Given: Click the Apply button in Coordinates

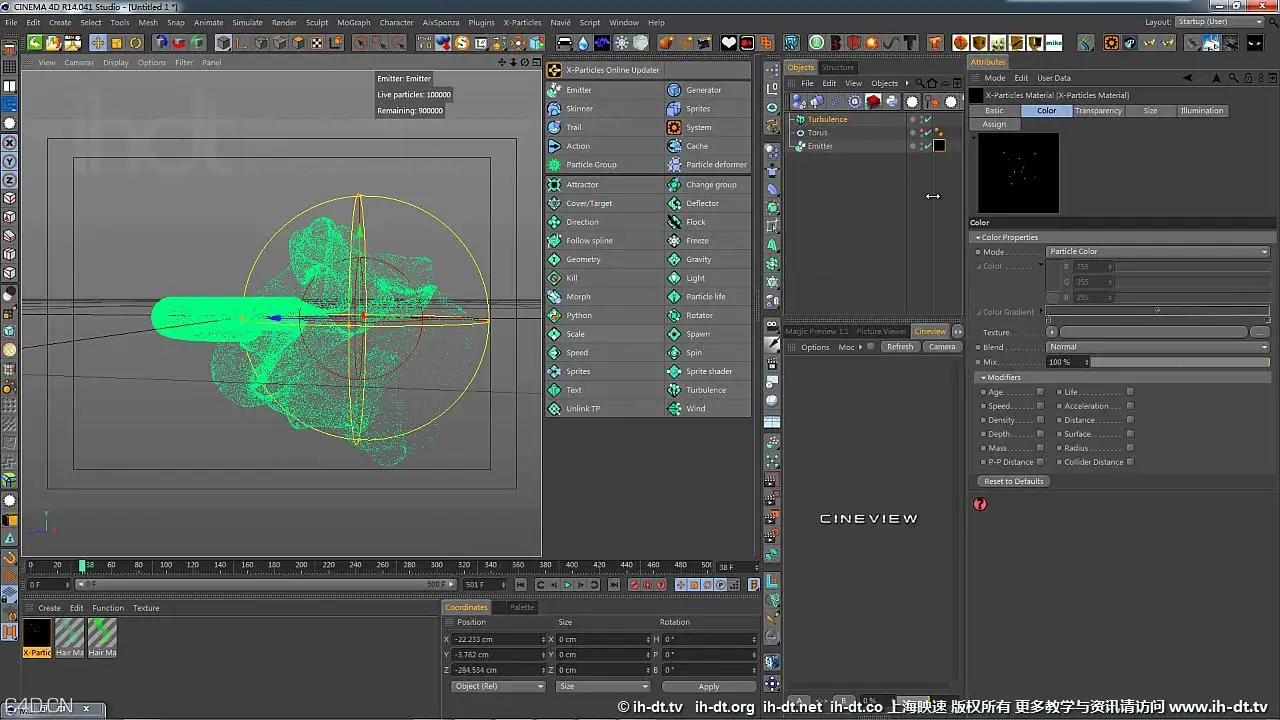Looking at the screenshot, I should (708, 687).
